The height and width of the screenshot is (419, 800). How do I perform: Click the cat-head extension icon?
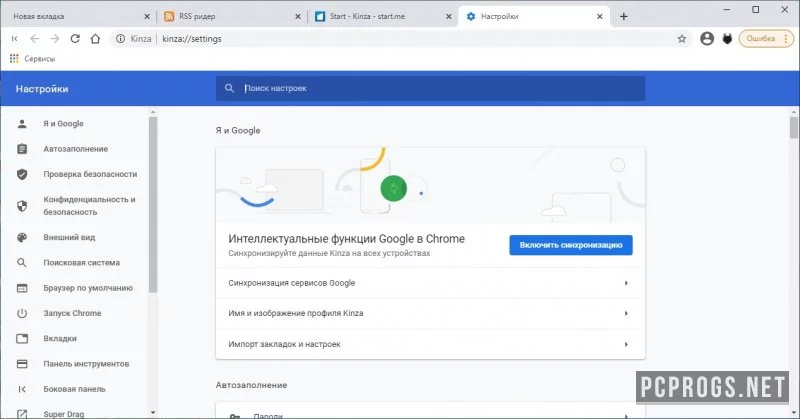tap(728, 38)
